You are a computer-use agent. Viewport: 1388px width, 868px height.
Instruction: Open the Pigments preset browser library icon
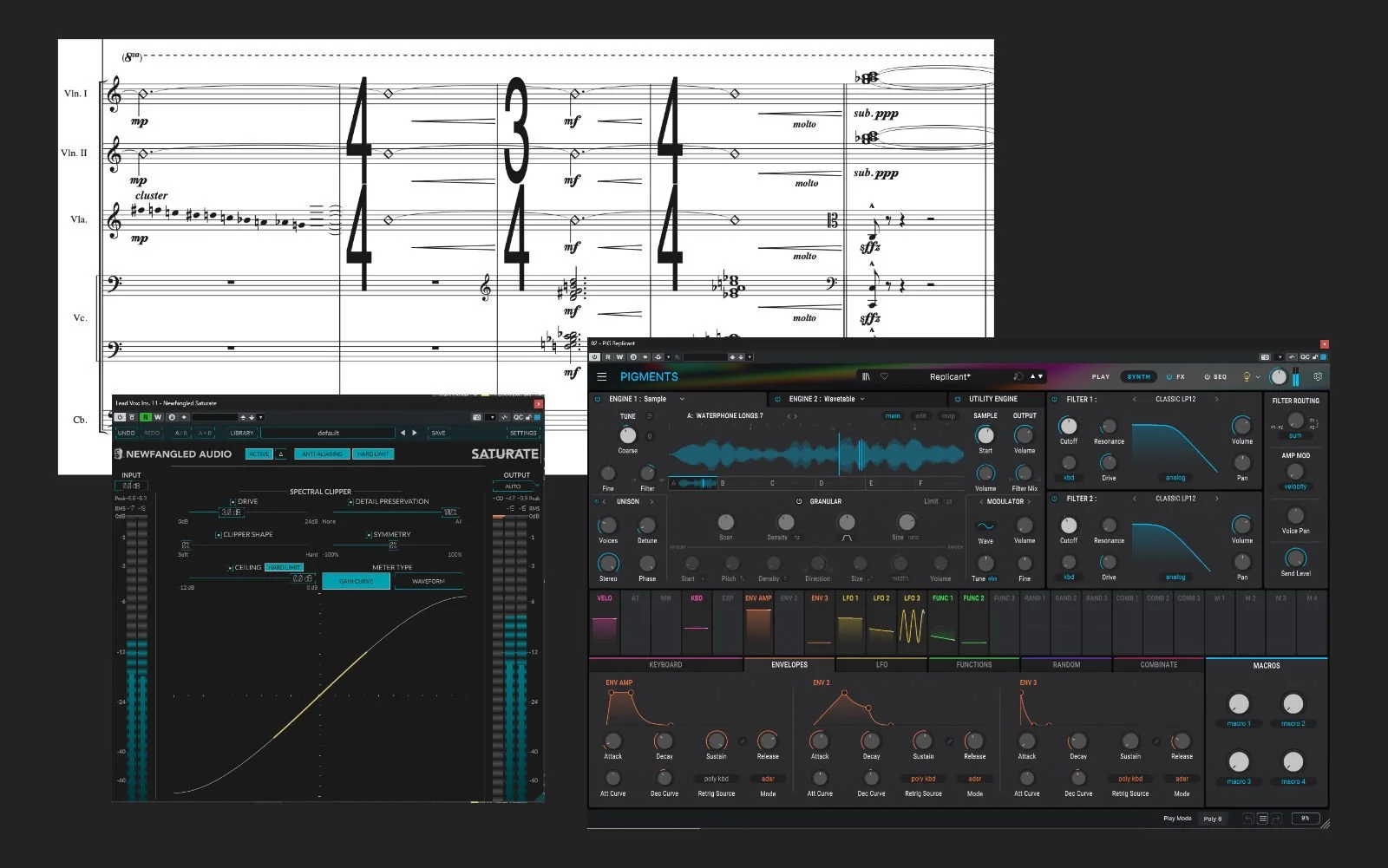(x=866, y=376)
